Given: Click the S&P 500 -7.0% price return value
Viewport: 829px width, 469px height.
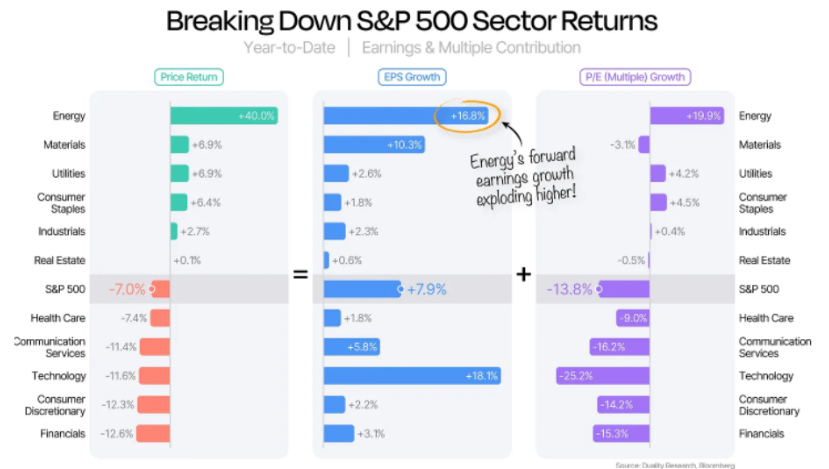Looking at the screenshot, I should click(x=126, y=290).
